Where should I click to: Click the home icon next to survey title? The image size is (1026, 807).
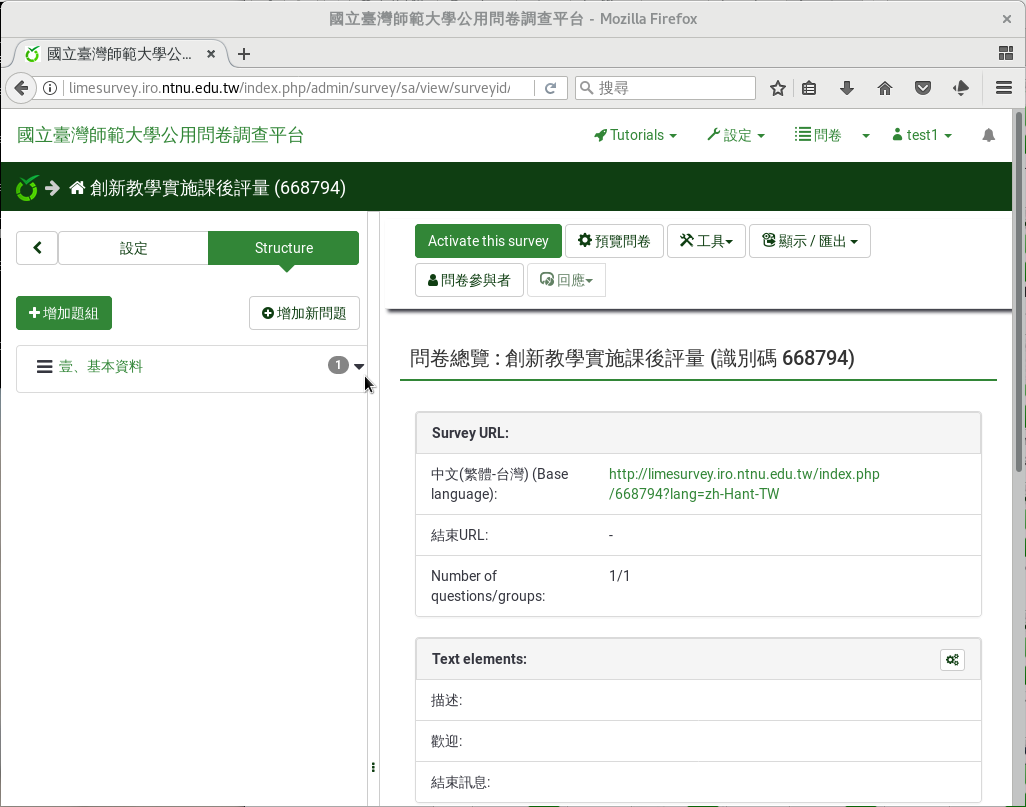coord(77,188)
